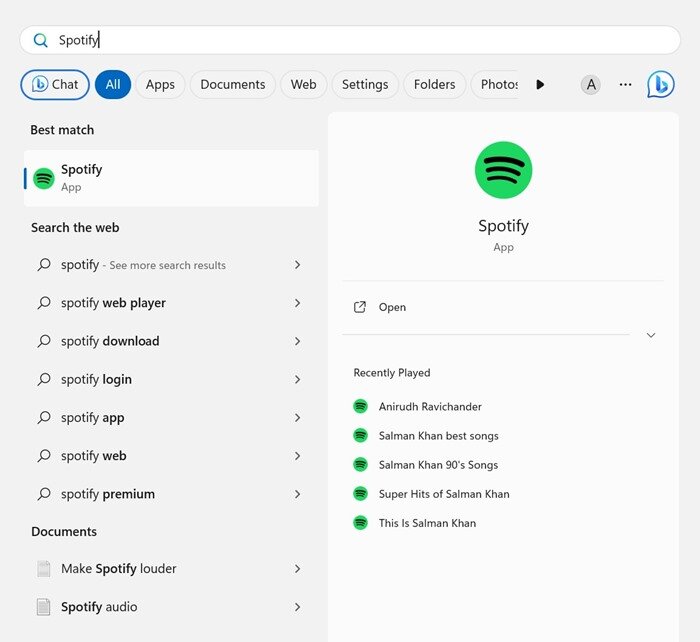Open the three-dot more options menu

(625, 84)
